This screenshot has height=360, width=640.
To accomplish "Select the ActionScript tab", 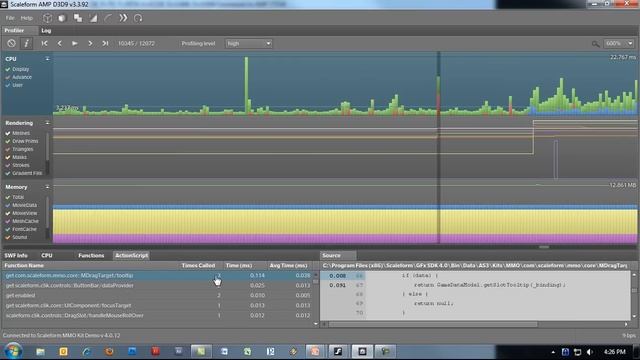I will pyautogui.click(x=131, y=256).
